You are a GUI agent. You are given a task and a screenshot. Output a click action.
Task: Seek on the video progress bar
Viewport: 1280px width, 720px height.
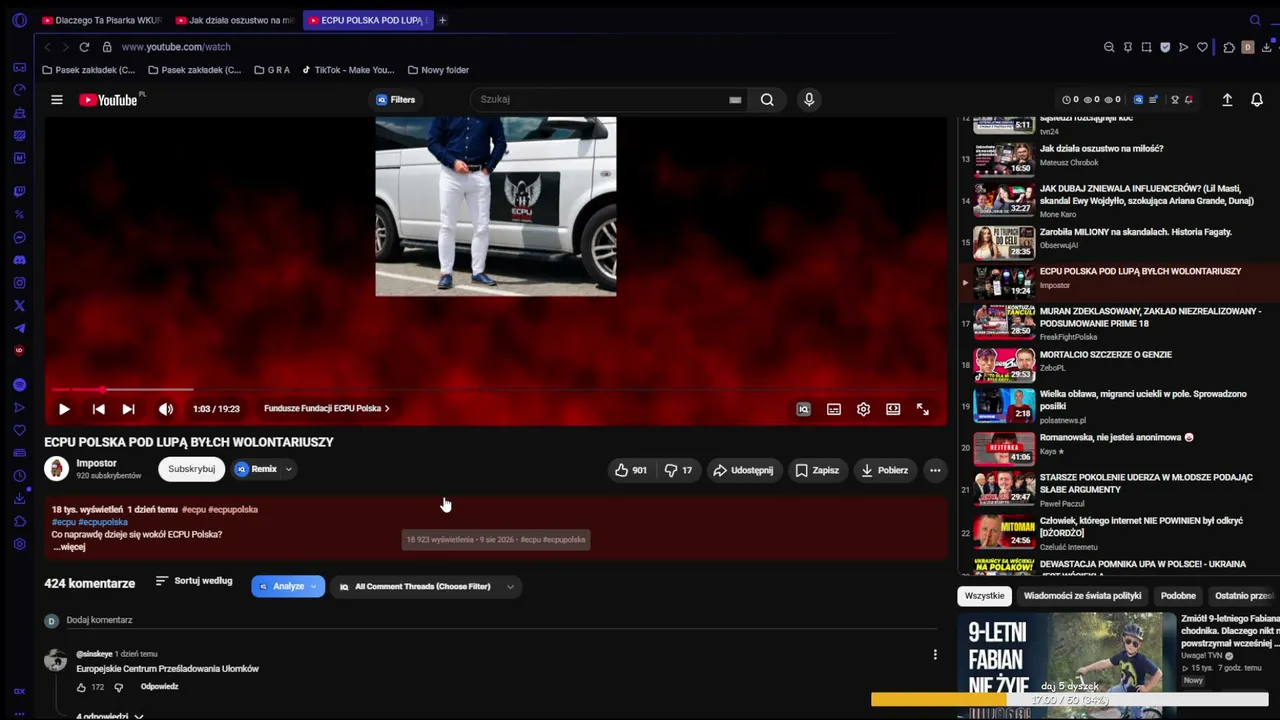496,389
